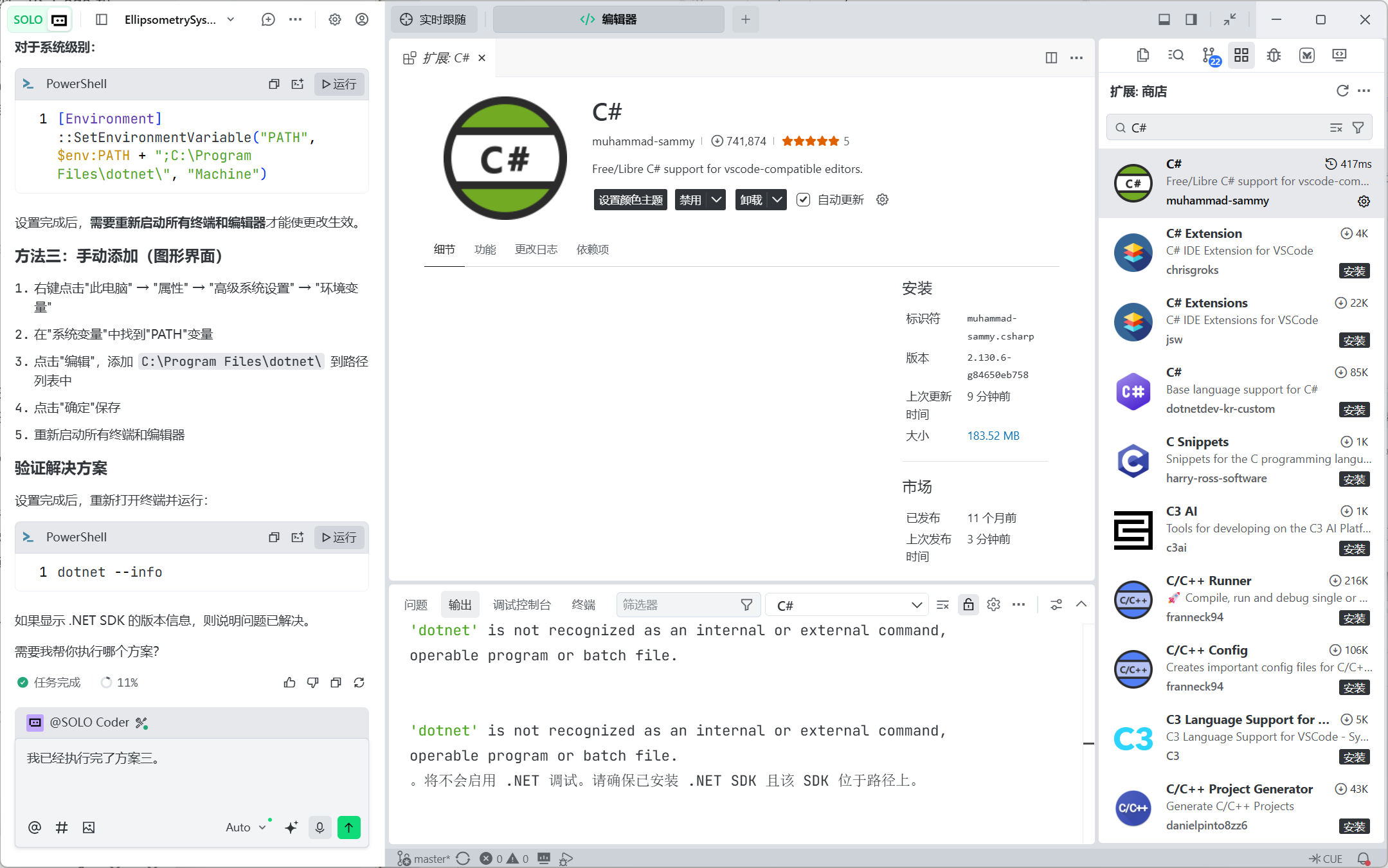
Task: Clear the output panel content
Action: click(x=942, y=605)
